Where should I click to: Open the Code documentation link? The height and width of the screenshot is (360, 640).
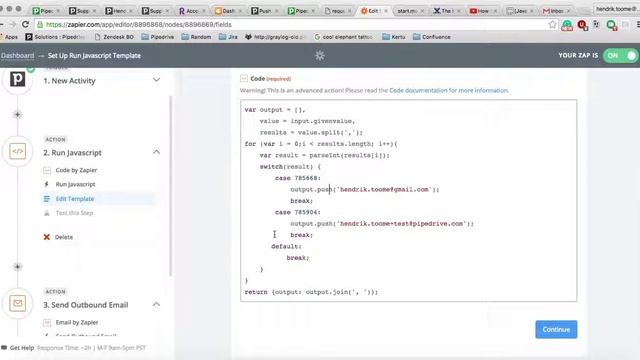(x=449, y=91)
